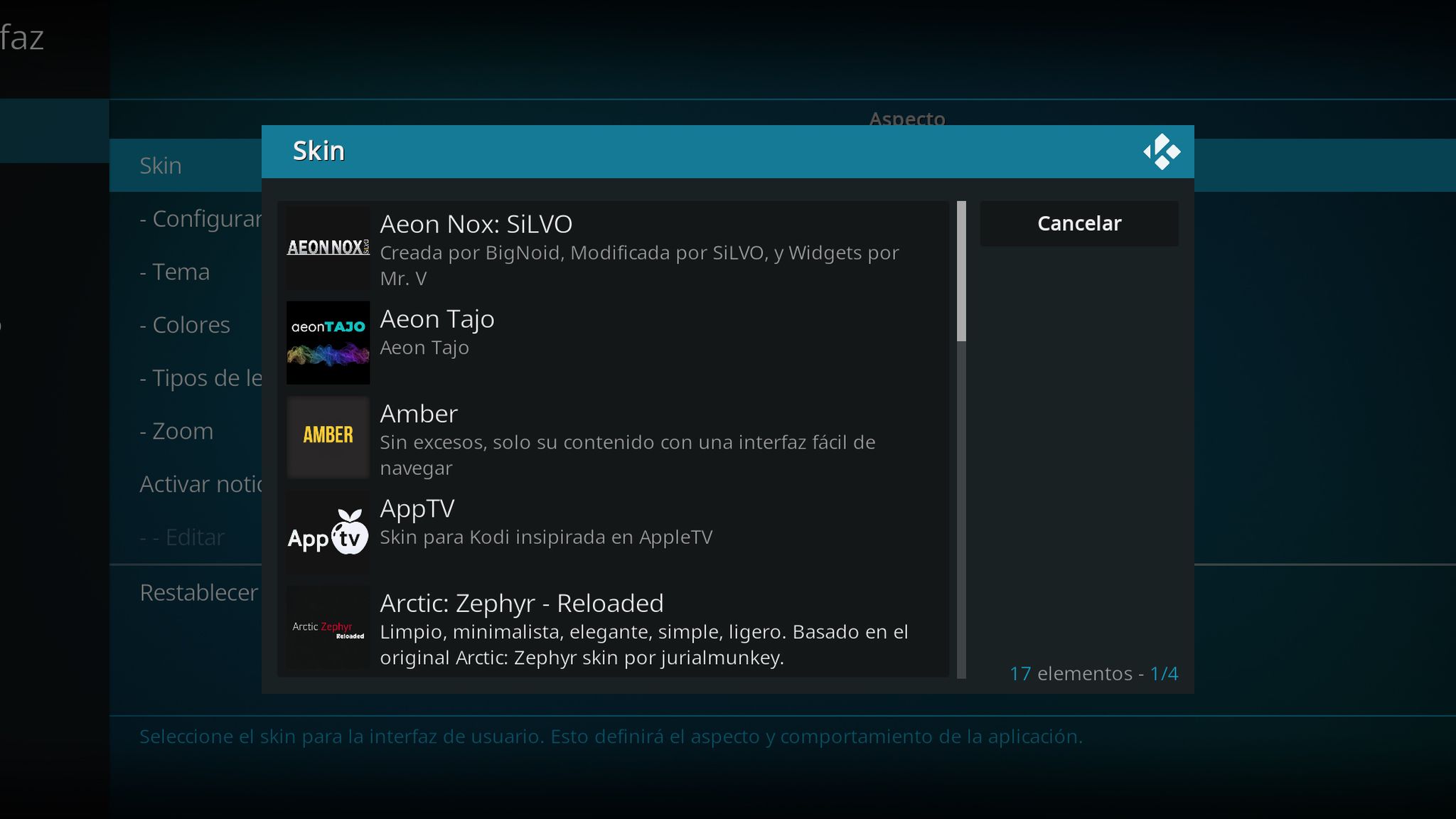1456x819 pixels.
Task: Select Arctic: Zephyr - Reloaded skin
Action: [613, 628]
